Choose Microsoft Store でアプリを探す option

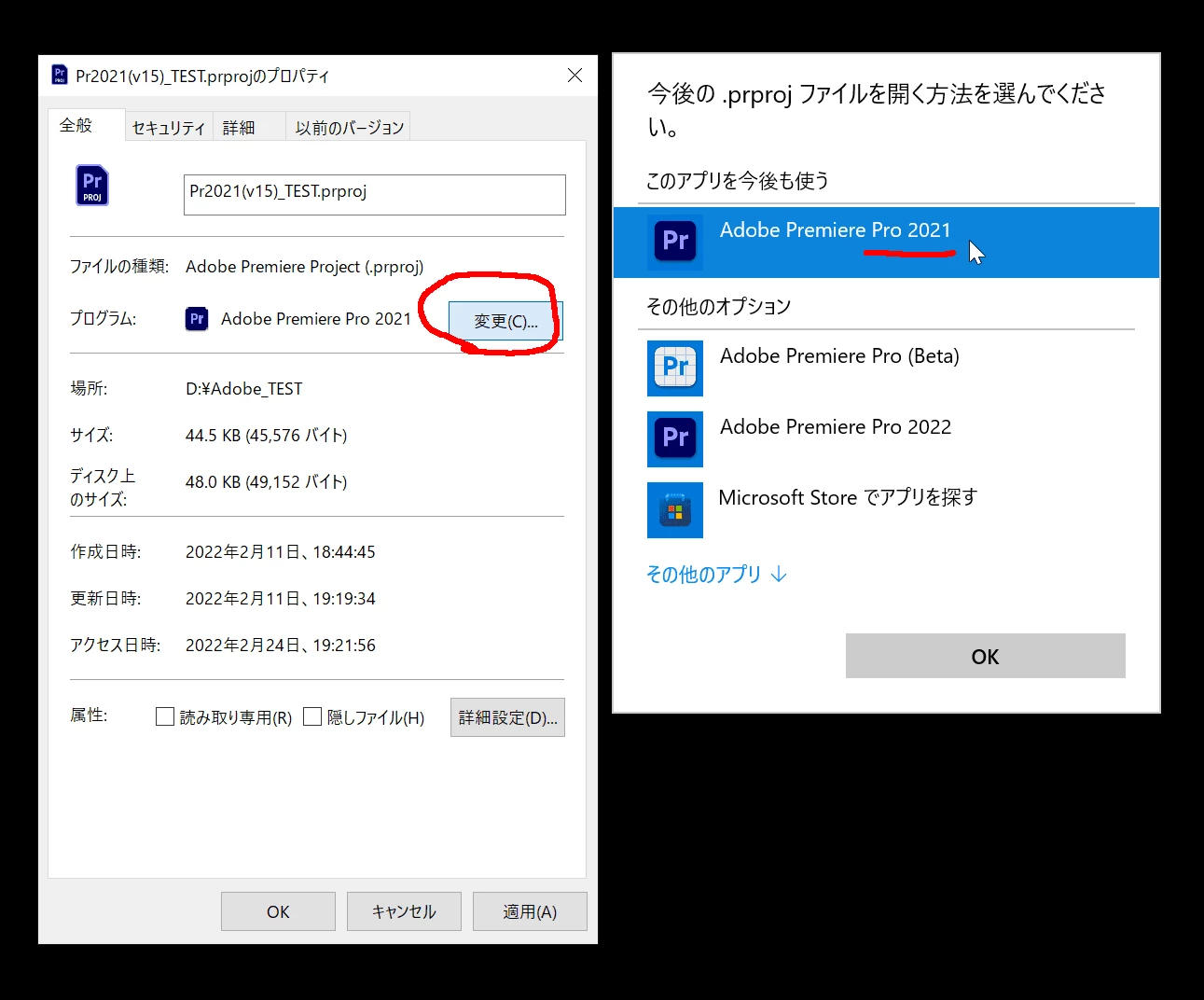tap(848, 498)
